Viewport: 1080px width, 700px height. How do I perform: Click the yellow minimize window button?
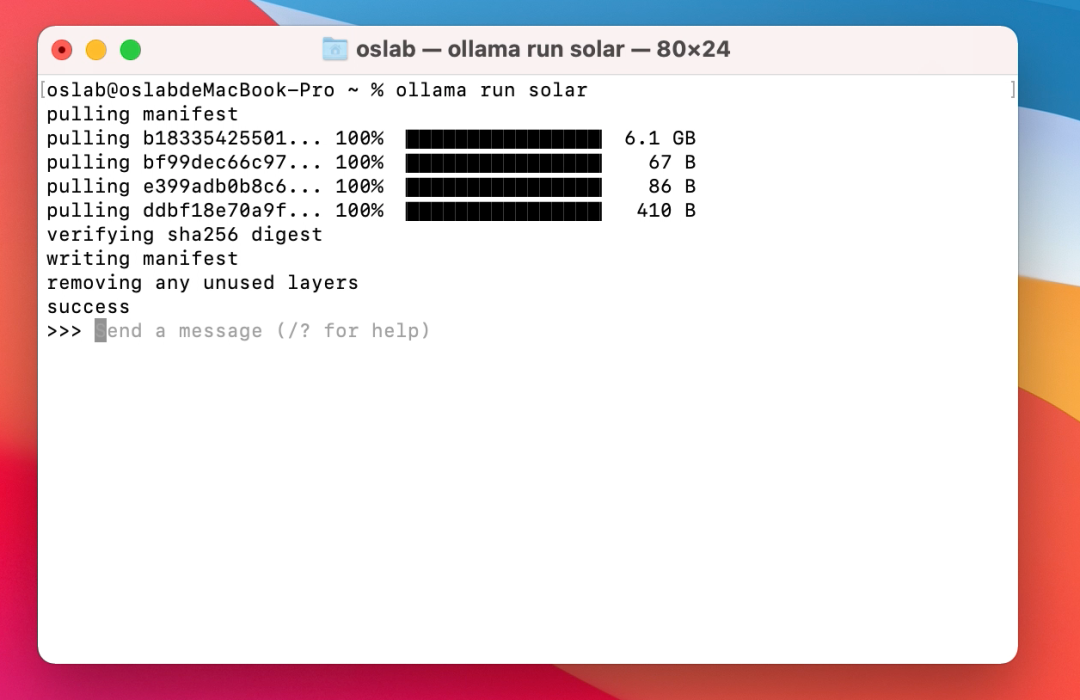(96, 50)
